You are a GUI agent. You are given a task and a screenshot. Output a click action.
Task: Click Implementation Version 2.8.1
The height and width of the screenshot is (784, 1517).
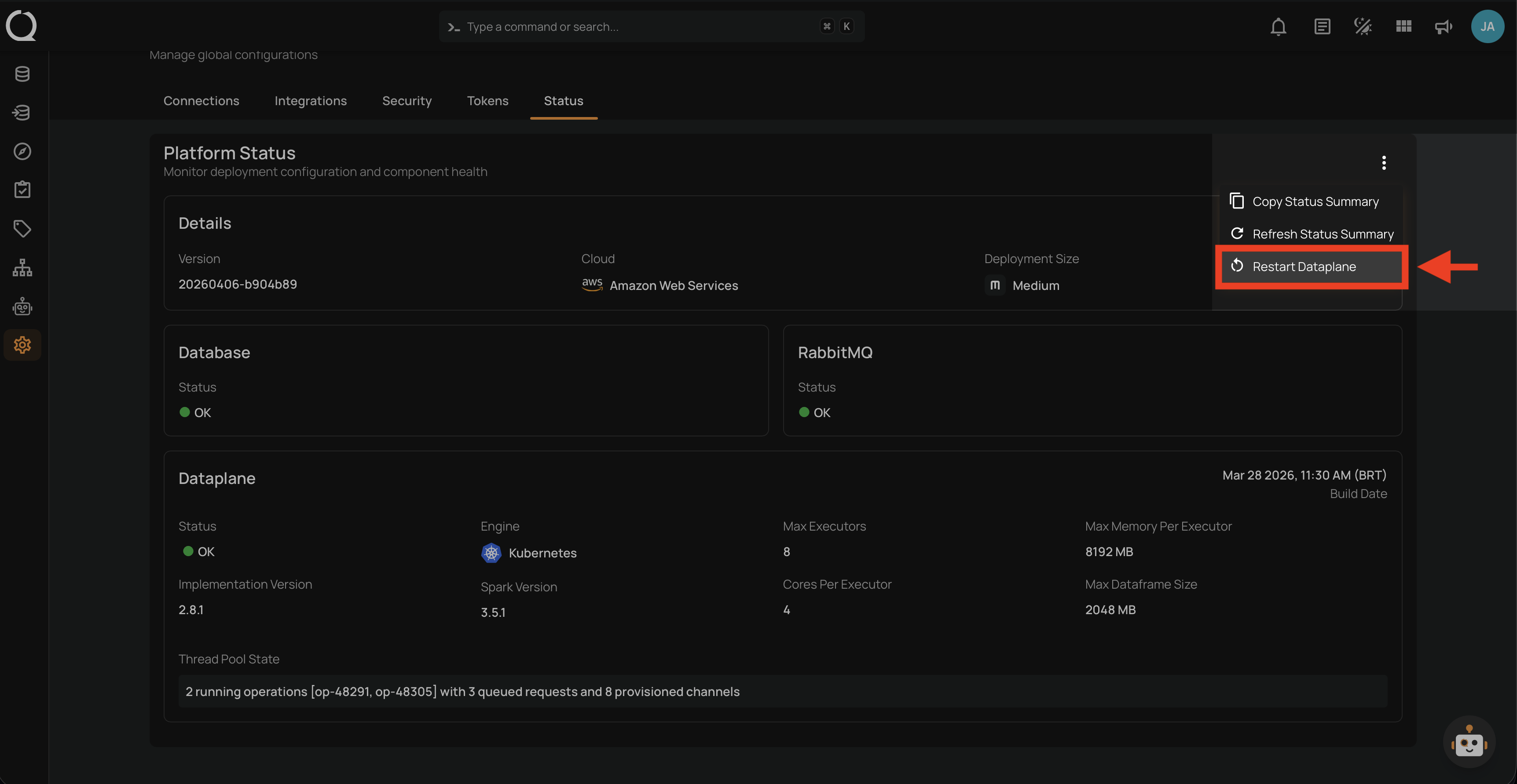(x=191, y=610)
